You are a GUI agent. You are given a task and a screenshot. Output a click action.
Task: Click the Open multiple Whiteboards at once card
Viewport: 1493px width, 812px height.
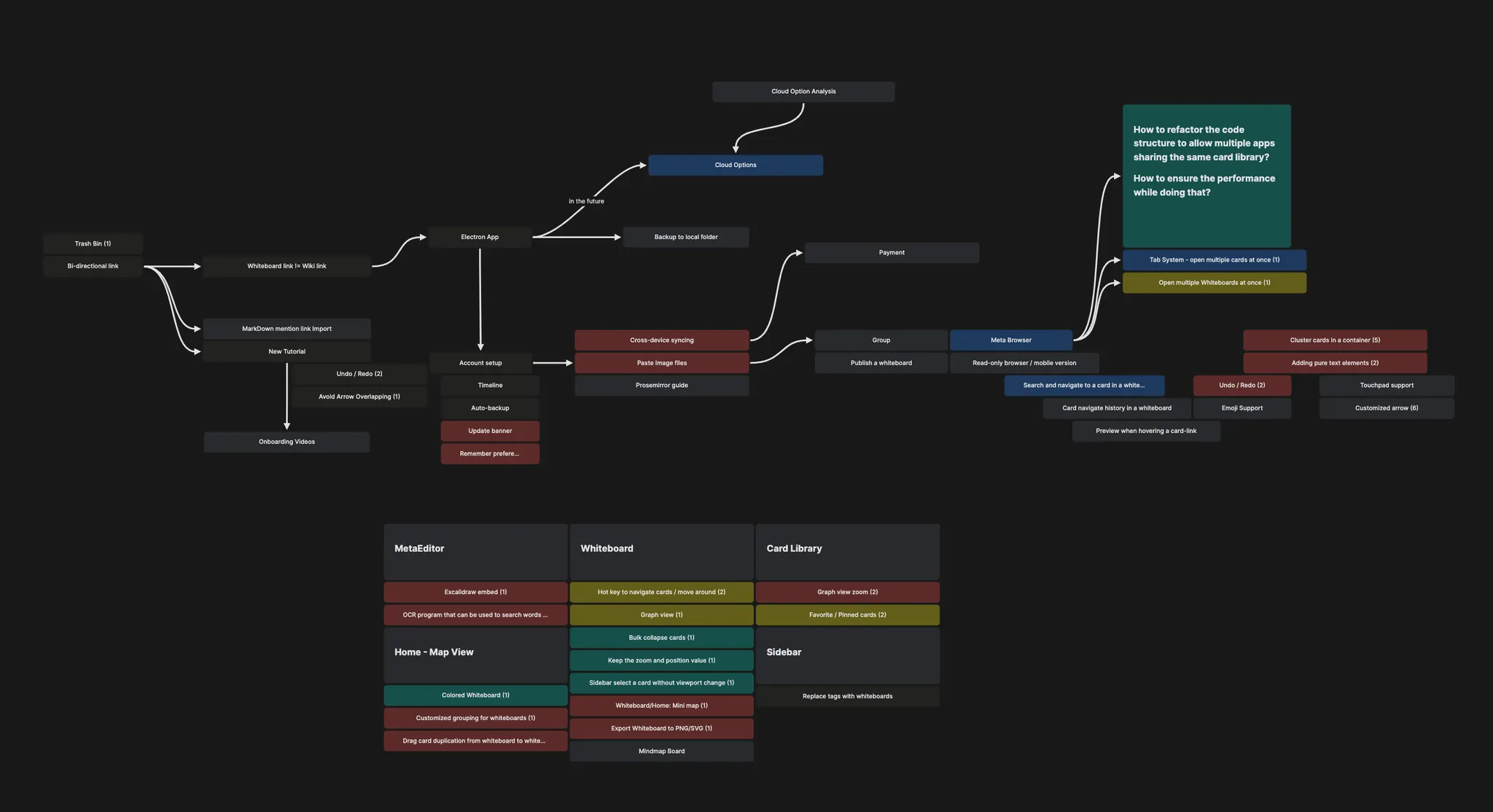[x=1214, y=283]
